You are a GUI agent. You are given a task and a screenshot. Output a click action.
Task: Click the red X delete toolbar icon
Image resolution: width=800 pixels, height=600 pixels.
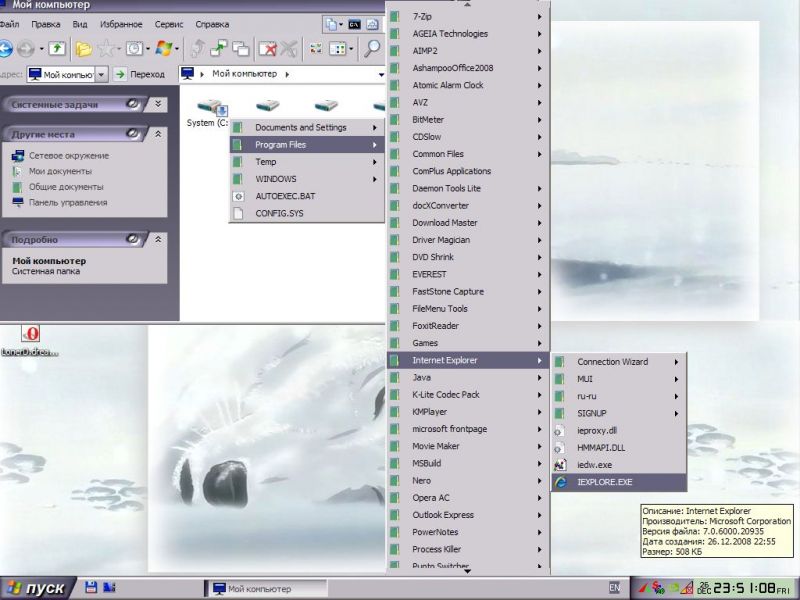267,48
